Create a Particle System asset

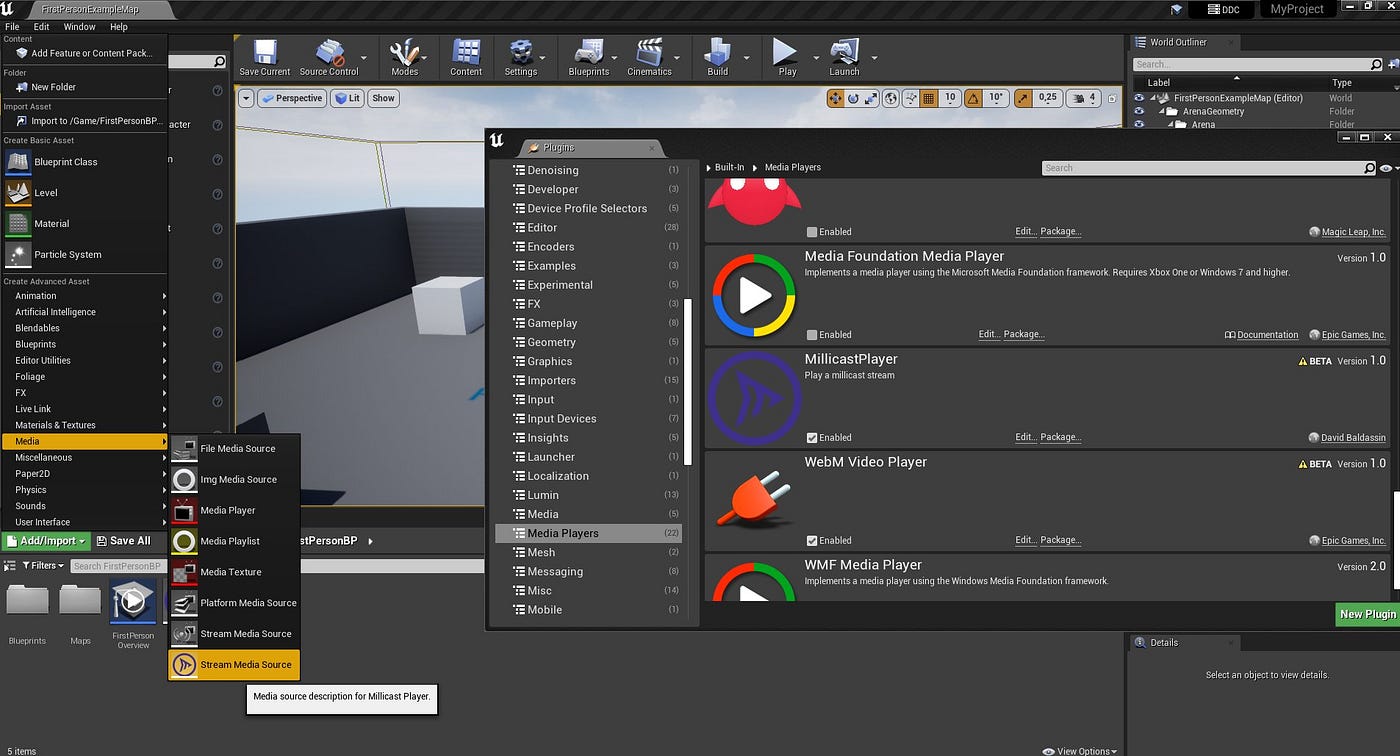pyautogui.click(x=83, y=255)
